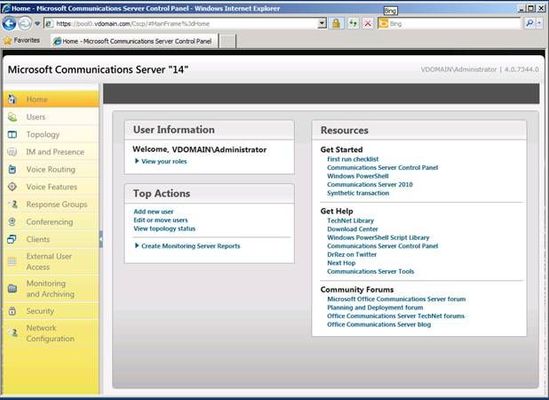Click the browser Forward arrow button

coord(25,24)
